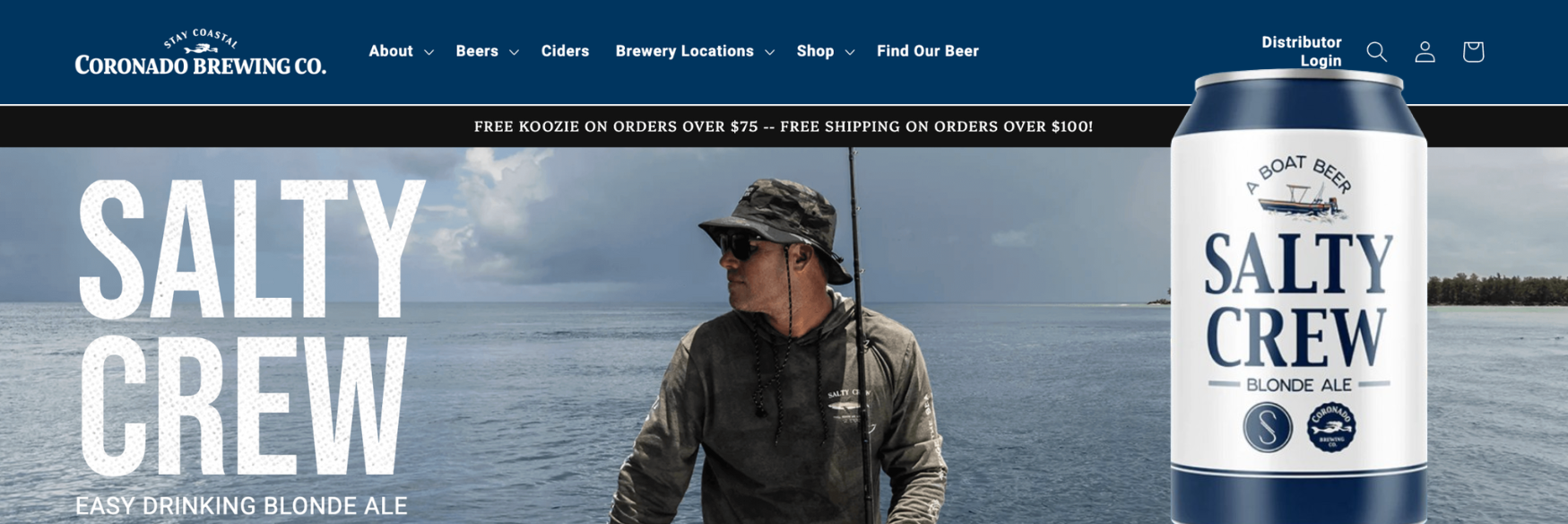1568x524 pixels.
Task: Click the large Salty Crew headline
Action: point(250,327)
